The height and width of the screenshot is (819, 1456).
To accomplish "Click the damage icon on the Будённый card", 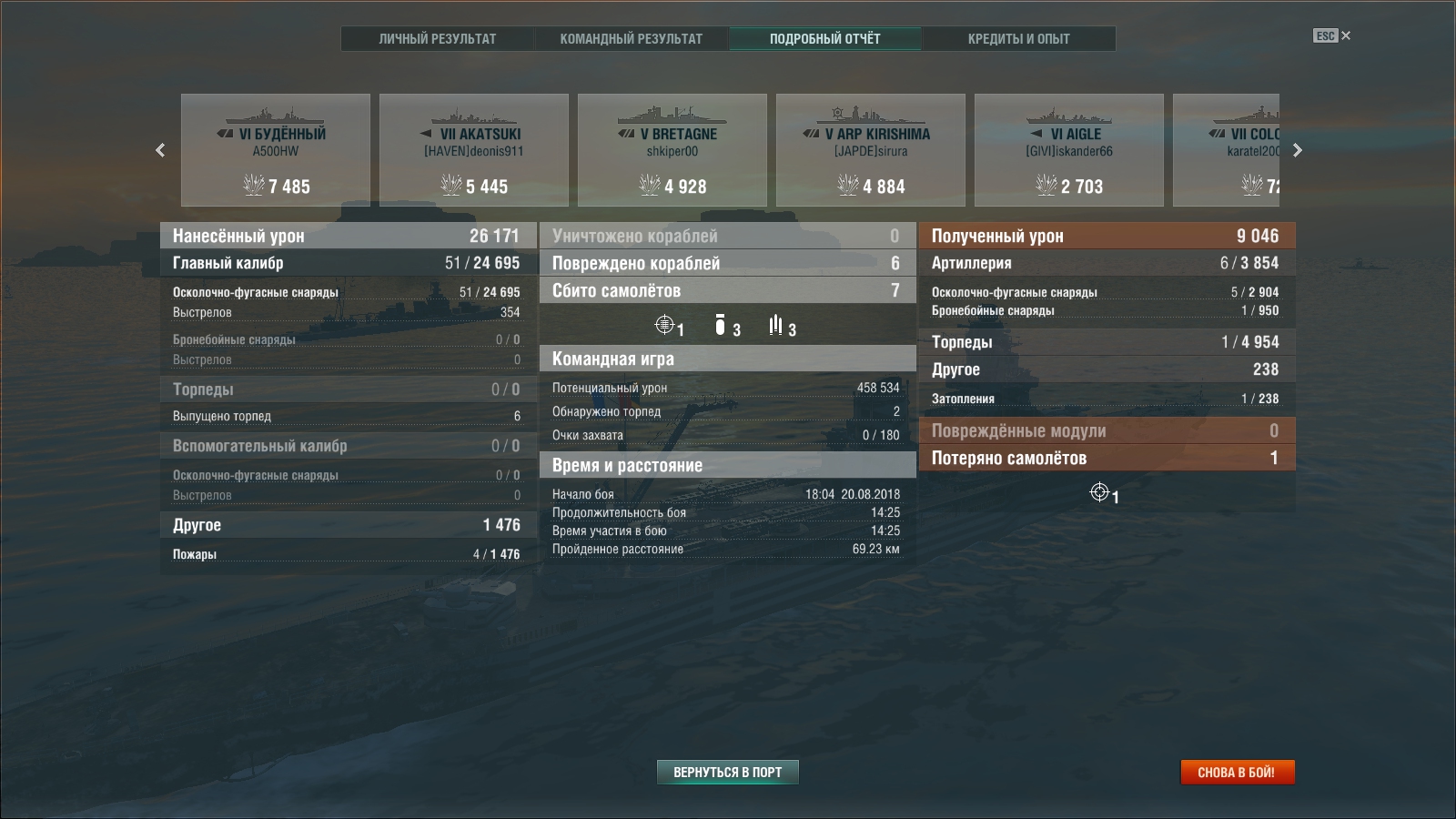I will [254, 185].
